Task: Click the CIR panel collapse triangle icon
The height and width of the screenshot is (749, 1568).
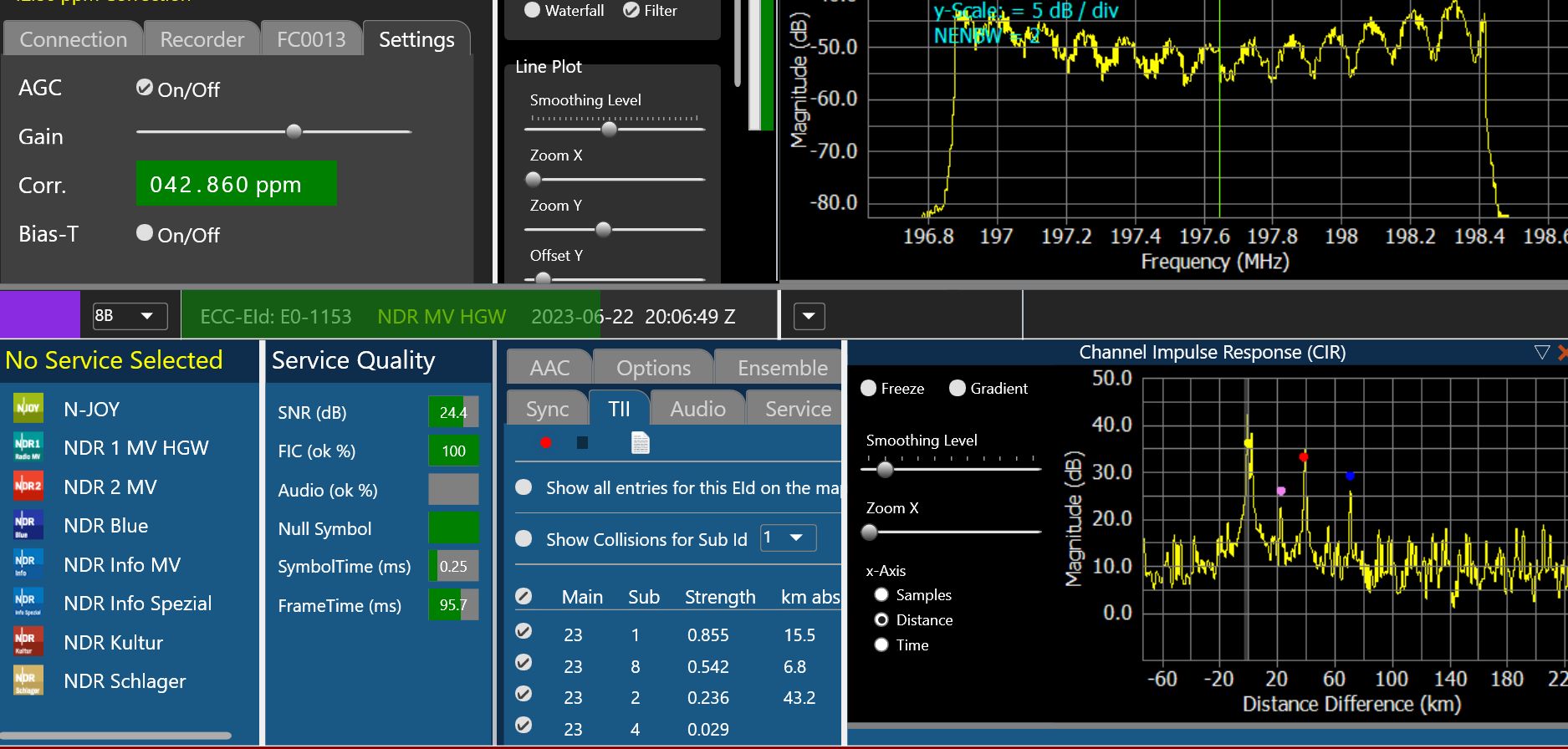Action: pyautogui.click(x=1542, y=352)
